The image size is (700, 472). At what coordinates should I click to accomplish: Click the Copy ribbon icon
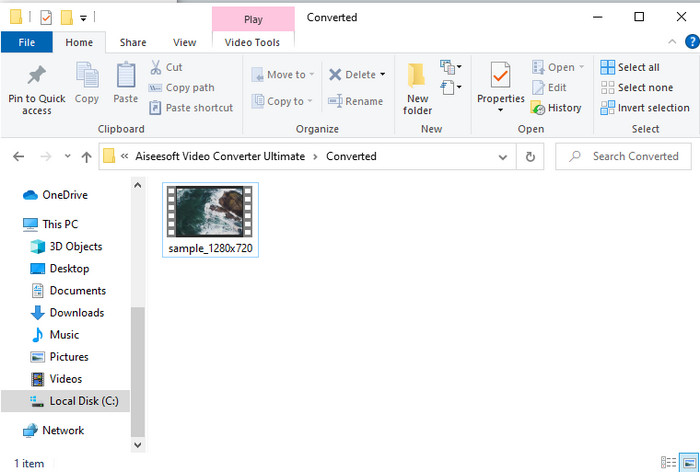click(87, 75)
